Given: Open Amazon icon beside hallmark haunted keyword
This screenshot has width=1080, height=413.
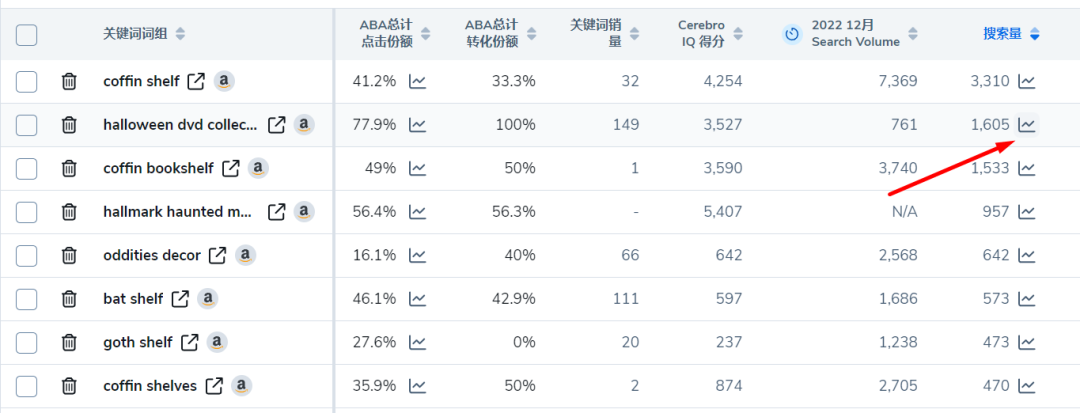Looking at the screenshot, I should click(304, 211).
